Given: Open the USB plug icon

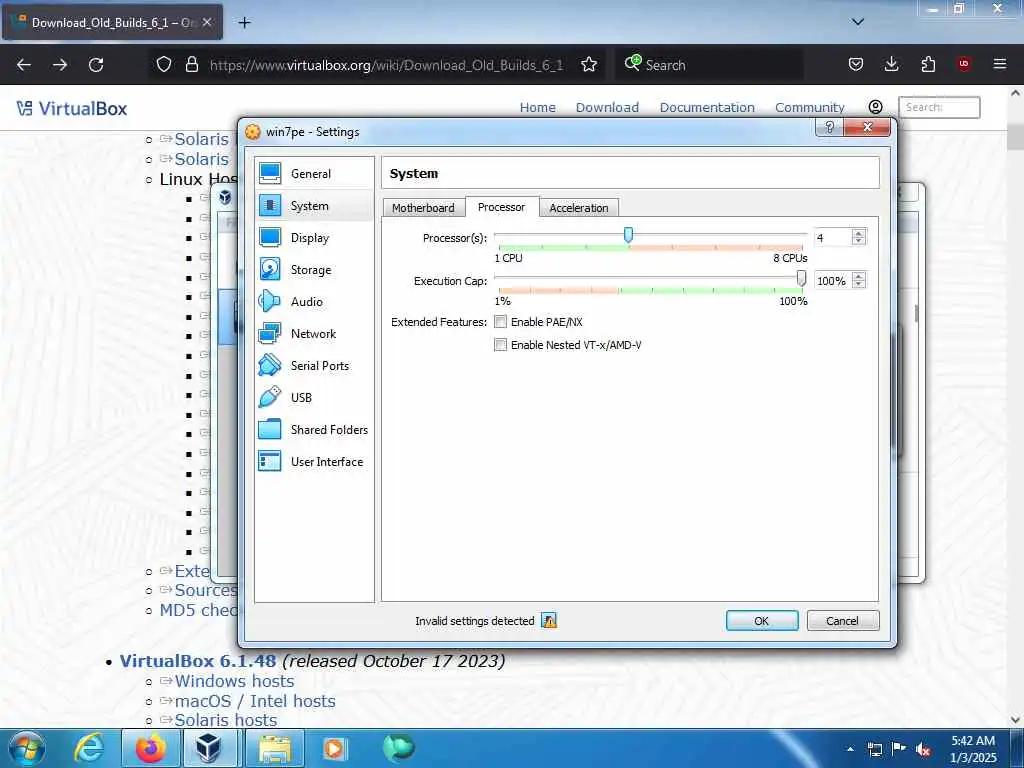Looking at the screenshot, I should (x=270, y=398).
